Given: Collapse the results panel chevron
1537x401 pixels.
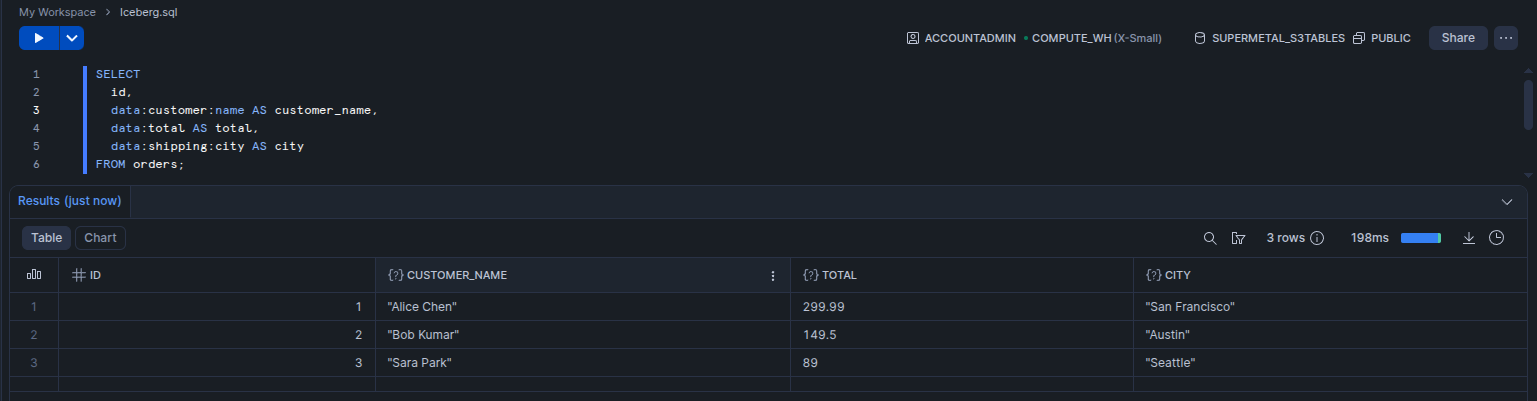Looking at the screenshot, I should [x=1508, y=201].
